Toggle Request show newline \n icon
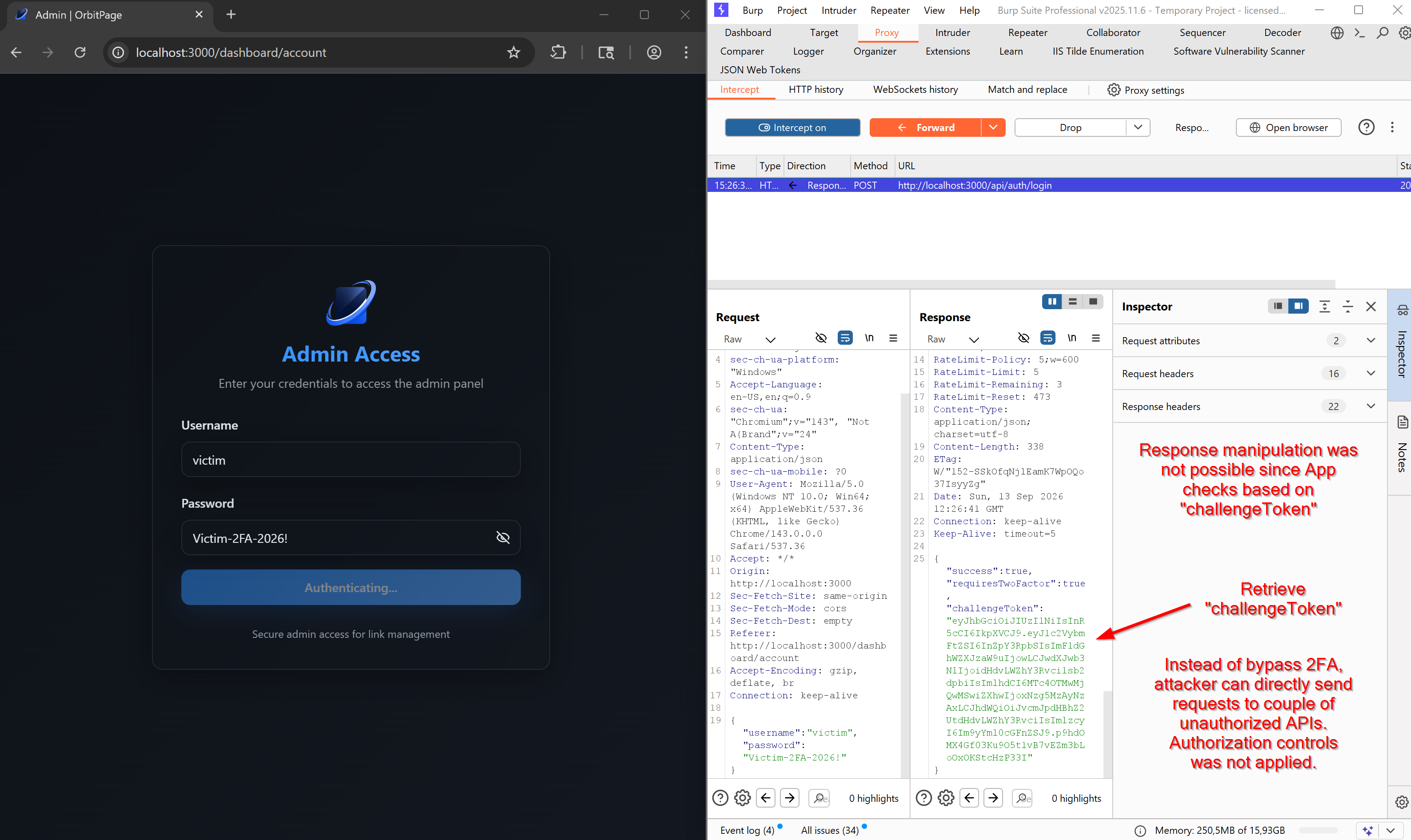 (869, 338)
